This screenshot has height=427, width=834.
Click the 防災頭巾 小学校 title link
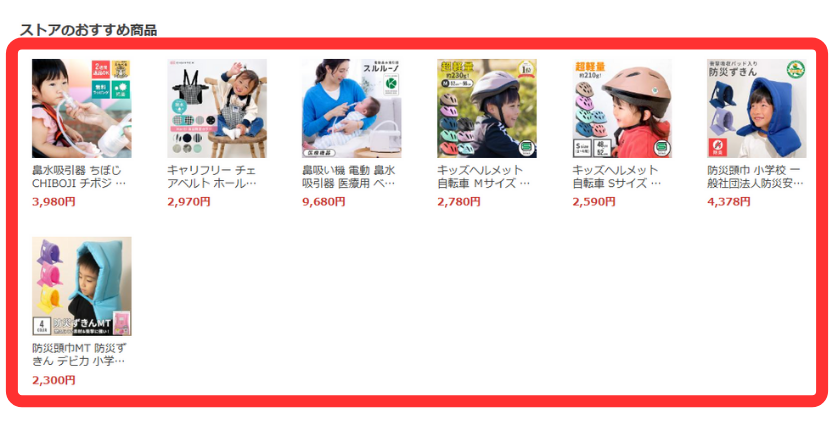click(755, 177)
